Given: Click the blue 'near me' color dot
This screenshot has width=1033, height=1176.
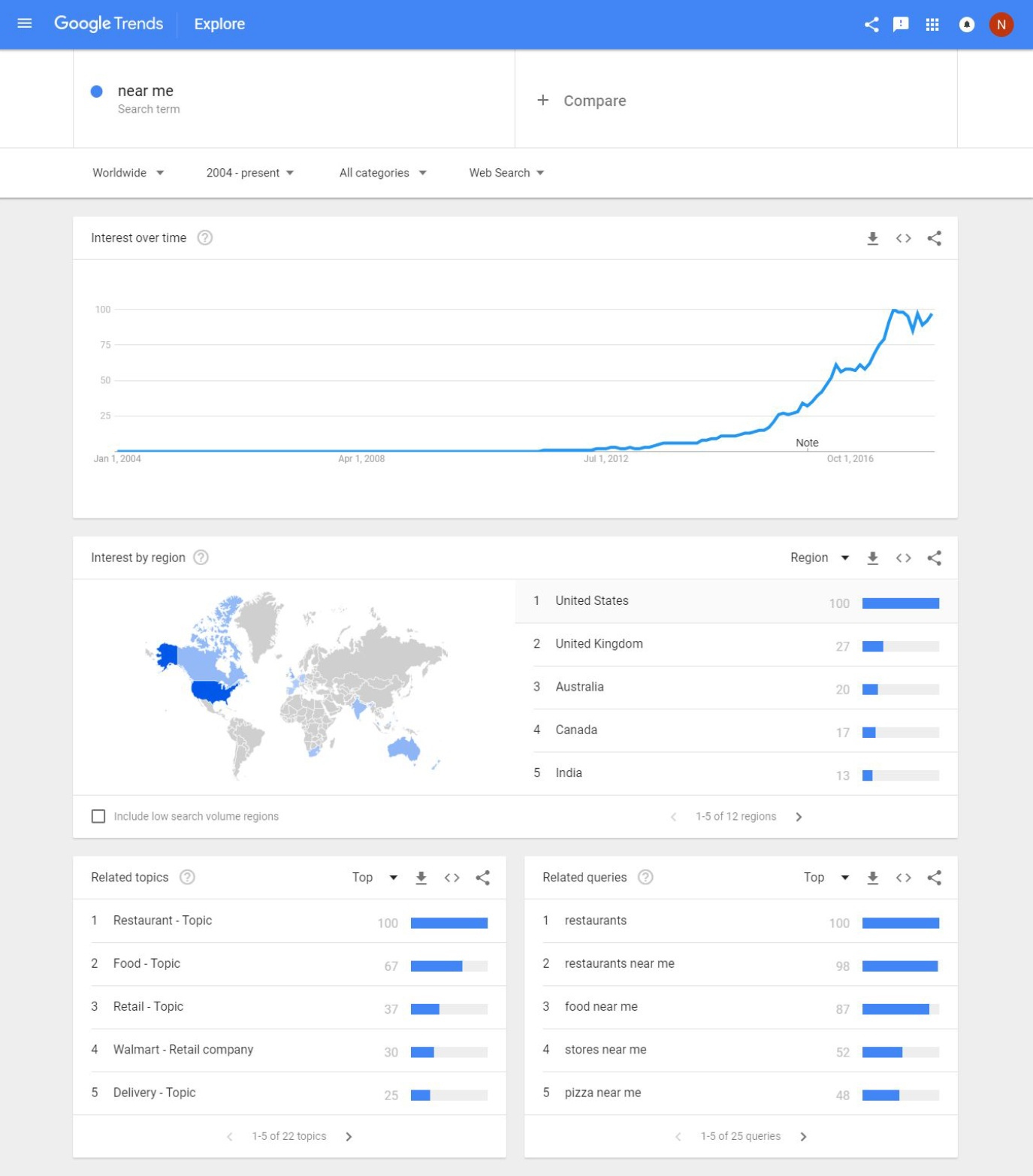Looking at the screenshot, I should coord(96,92).
